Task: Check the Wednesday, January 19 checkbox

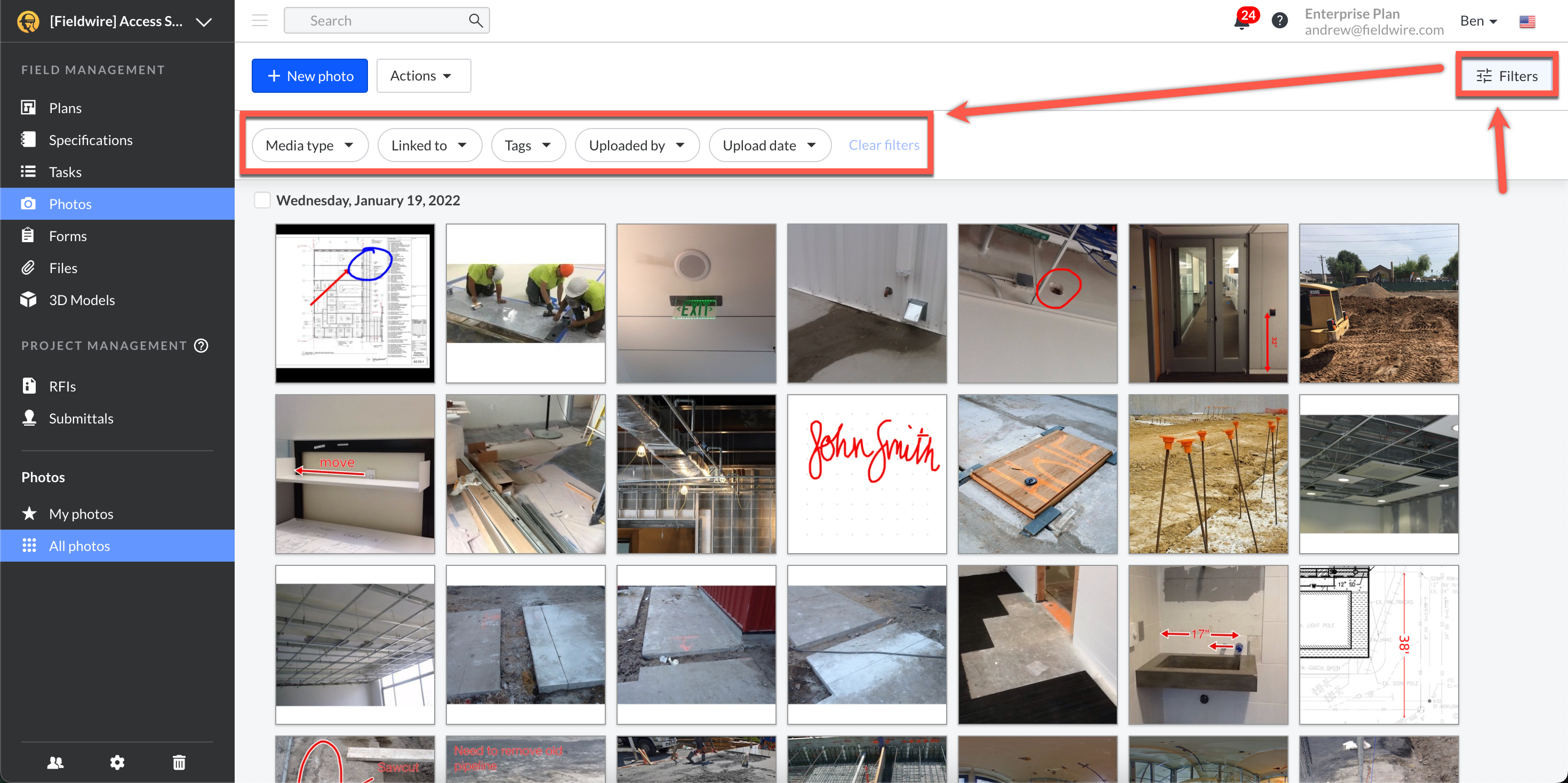Action: 262,201
